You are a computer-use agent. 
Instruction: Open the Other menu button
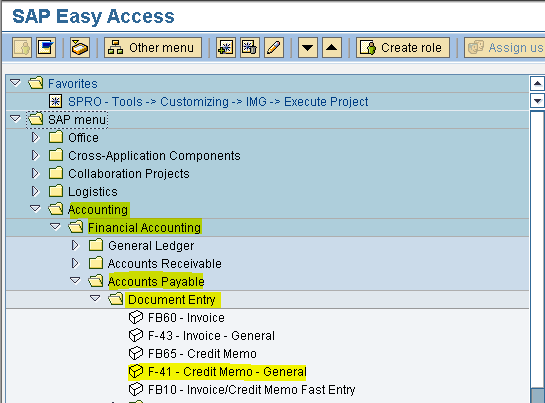153,47
